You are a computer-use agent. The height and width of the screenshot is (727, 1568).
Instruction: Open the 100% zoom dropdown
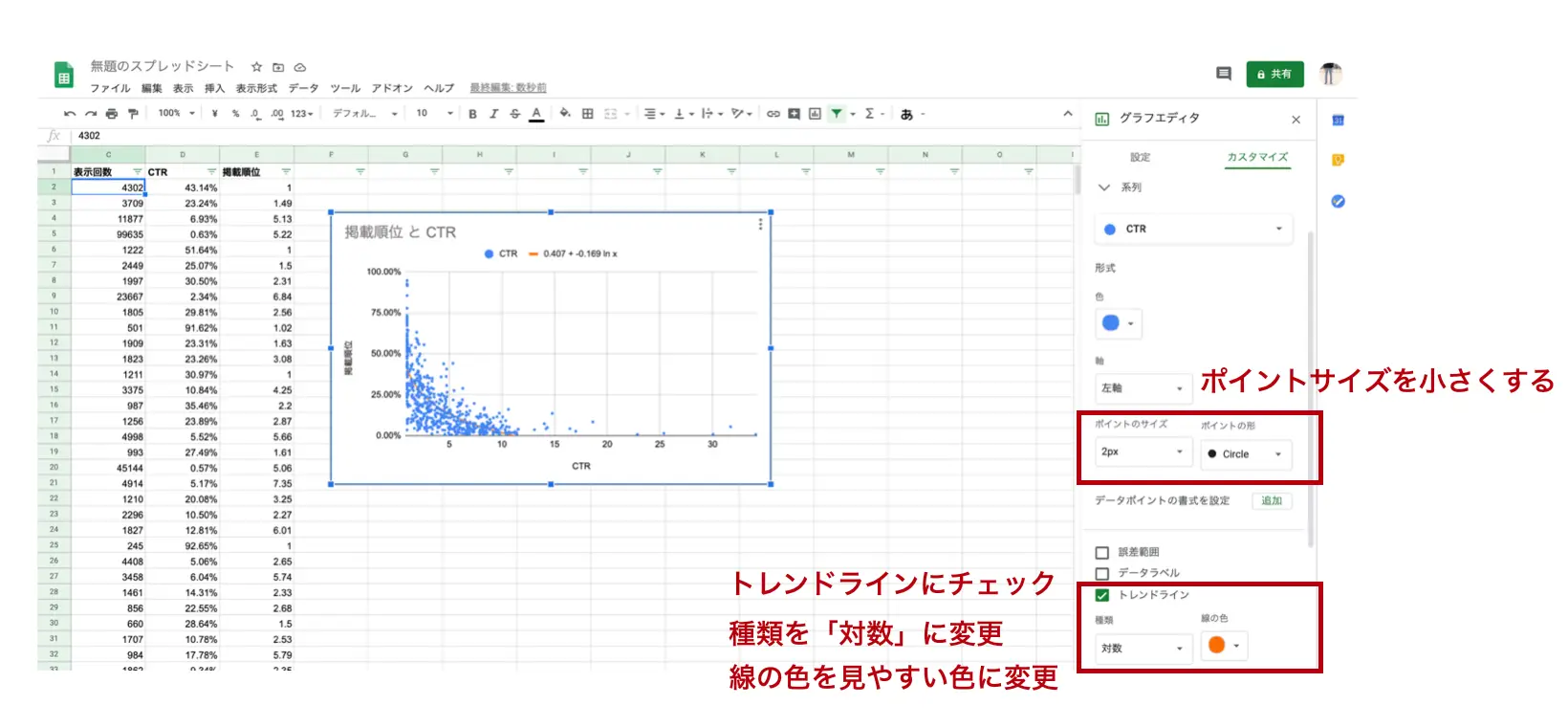176,114
